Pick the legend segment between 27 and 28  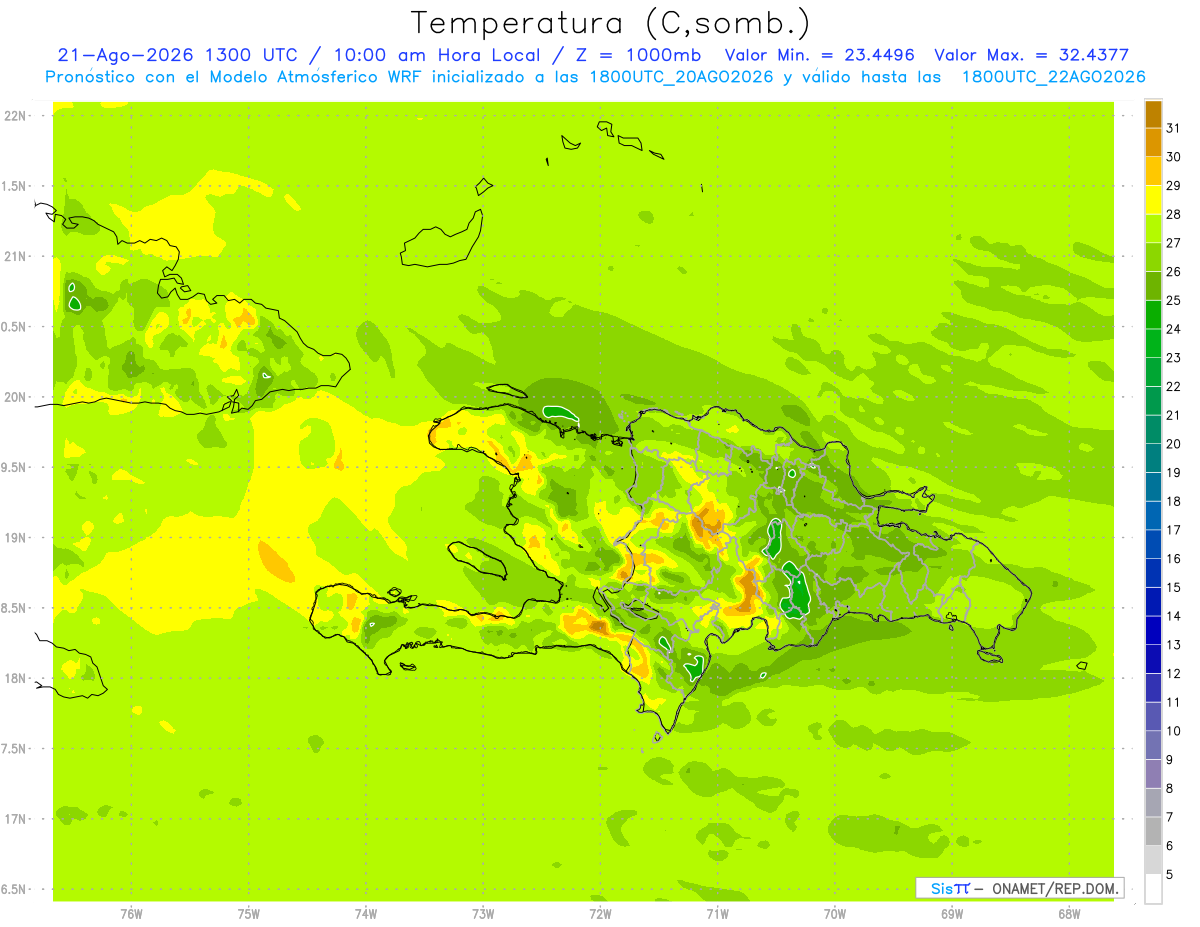[x=1153, y=229]
